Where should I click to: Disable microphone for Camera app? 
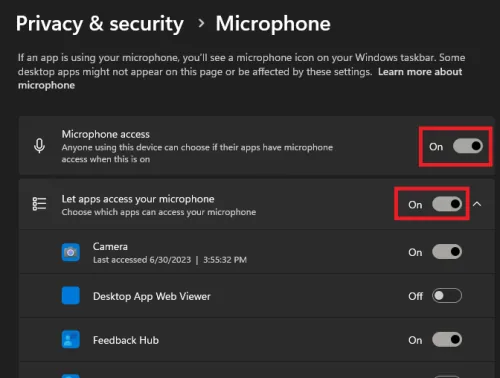tap(447, 252)
